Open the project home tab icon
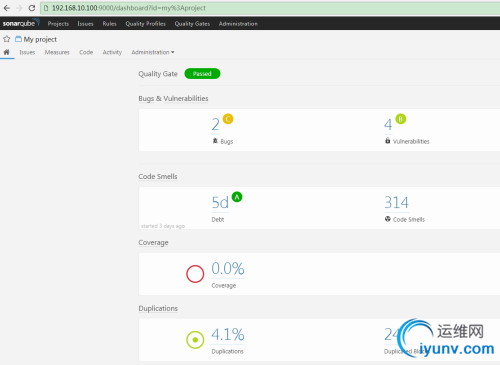 pos(7,52)
